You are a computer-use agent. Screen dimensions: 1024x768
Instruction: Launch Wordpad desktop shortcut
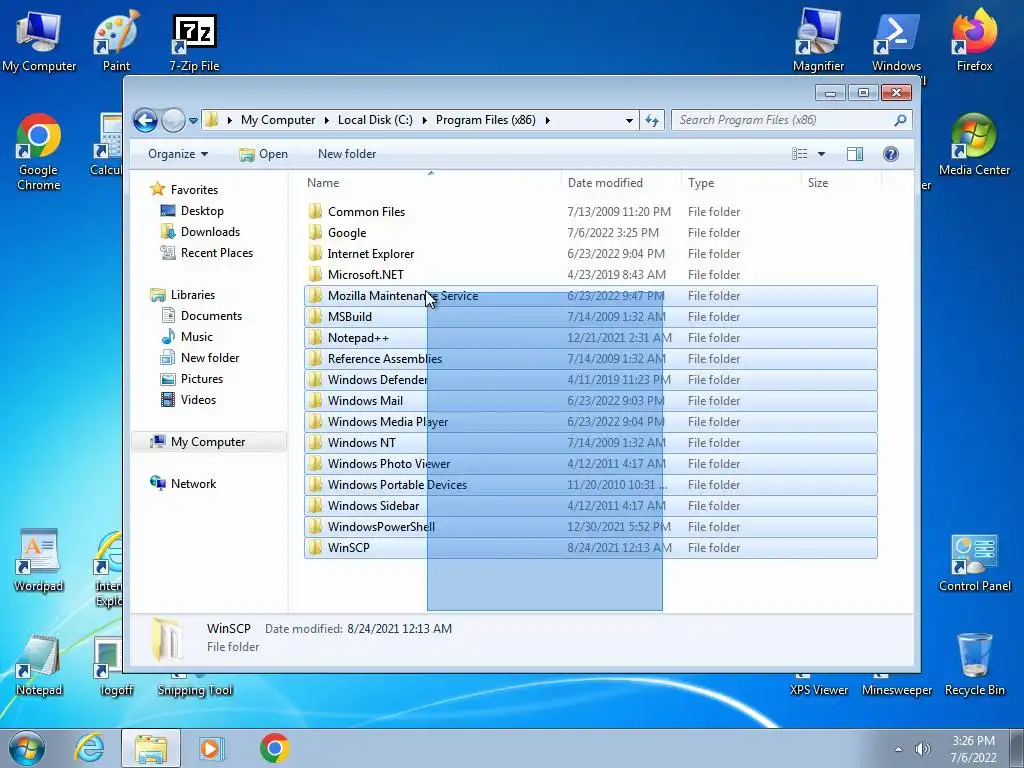[x=39, y=560]
